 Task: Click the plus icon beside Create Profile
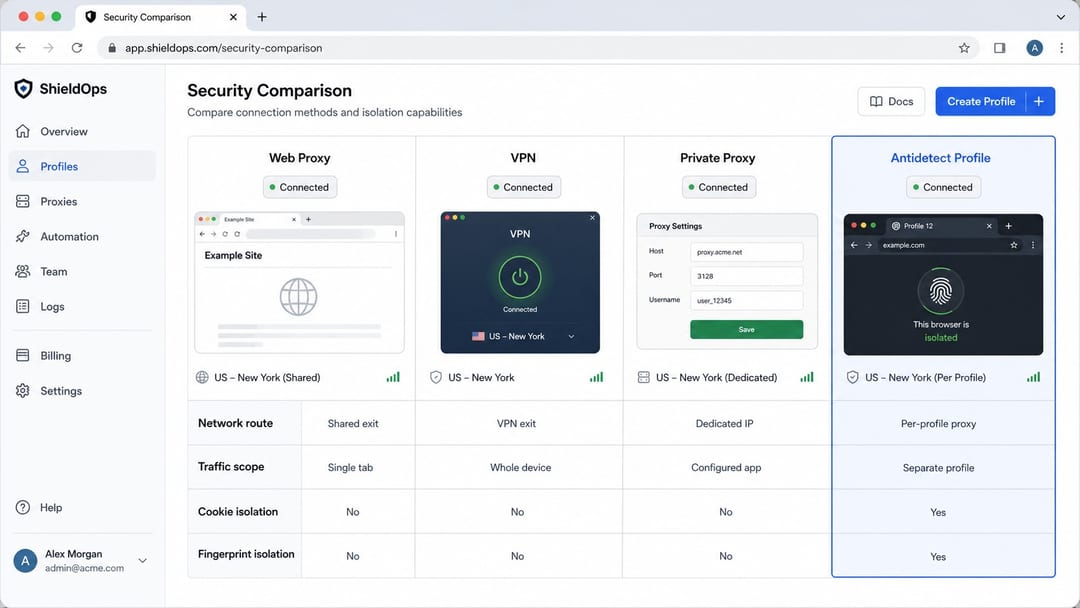tap(1040, 101)
